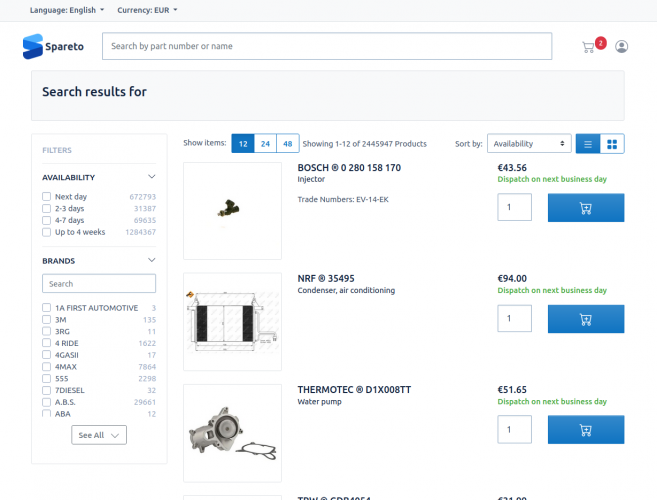Image resolution: width=657 pixels, height=500 pixels.
Task: Open the THERMOTEC water pump thumbnail
Action: (233, 433)
